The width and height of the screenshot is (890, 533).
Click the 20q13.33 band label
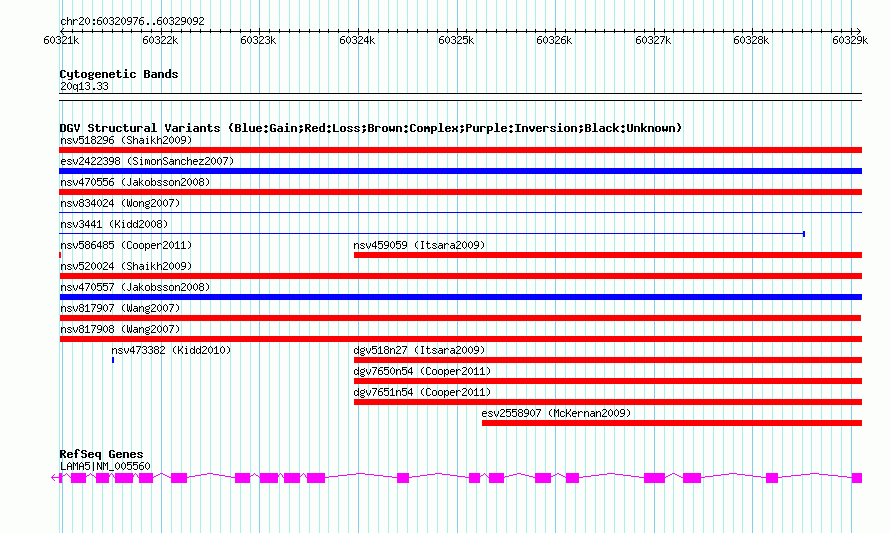coord(84,86)
